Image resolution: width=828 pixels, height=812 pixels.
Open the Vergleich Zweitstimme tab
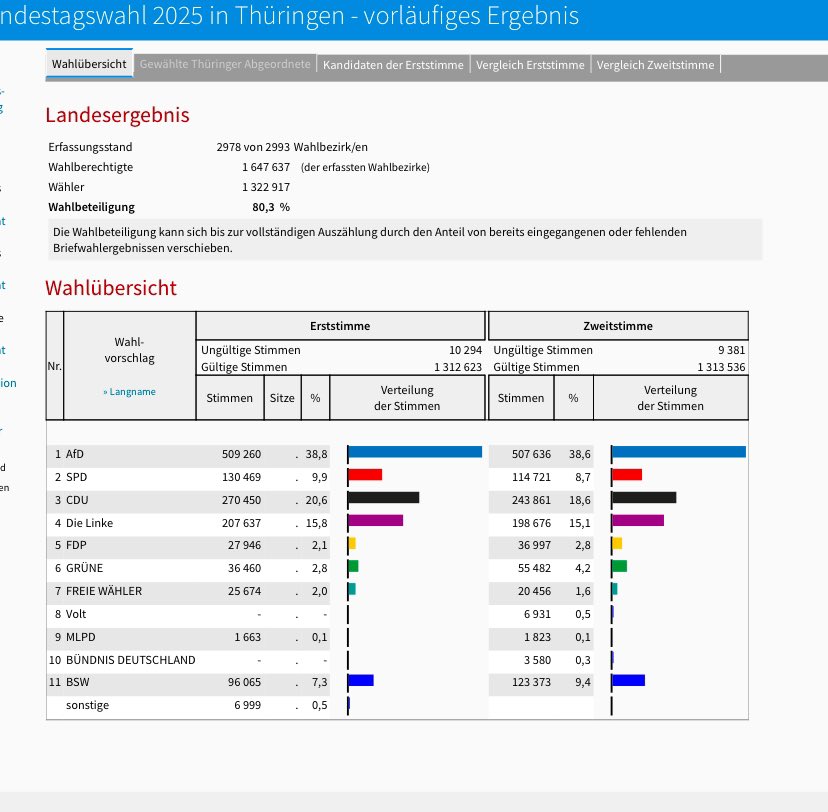(x=655, y=65)
